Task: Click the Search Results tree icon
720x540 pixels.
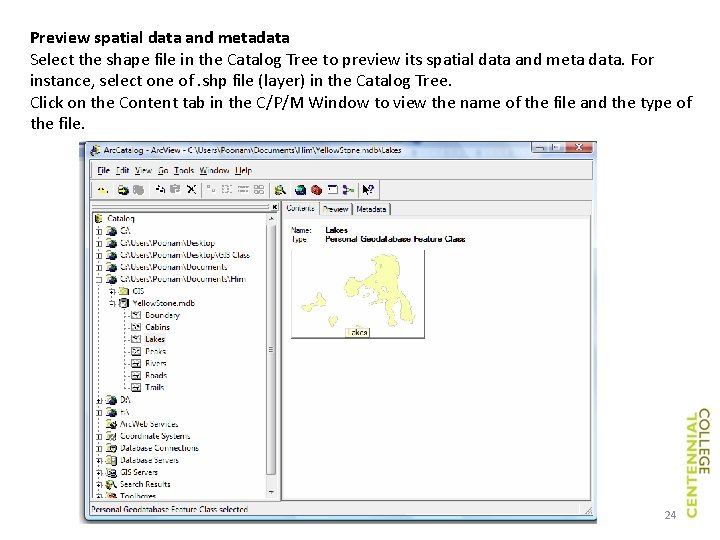Action: coord(111,484)
